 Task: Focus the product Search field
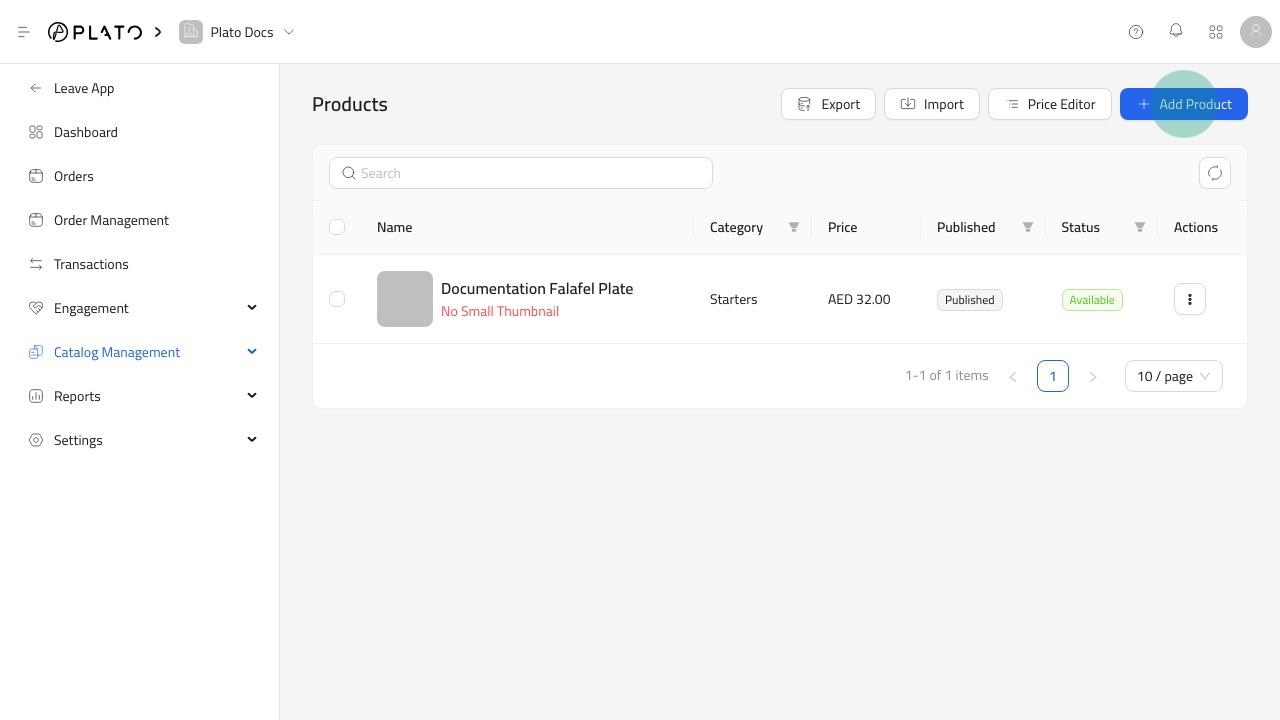pos(521,173)
